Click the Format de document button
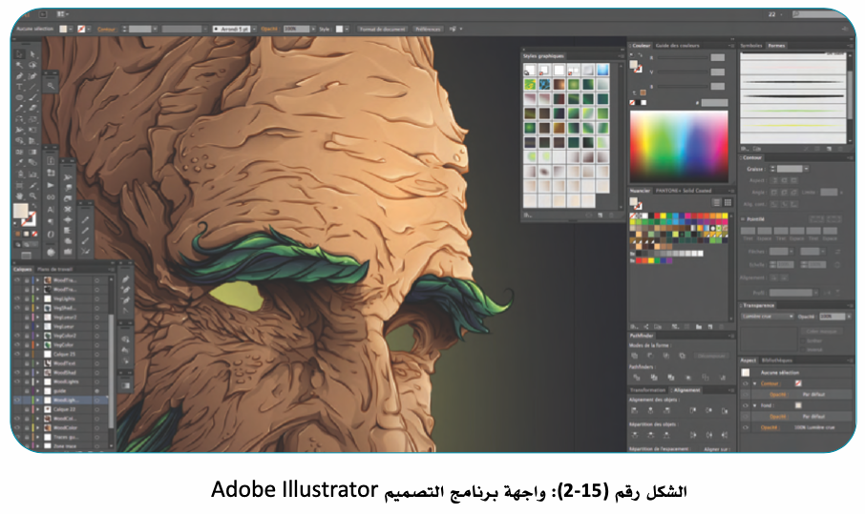The image size is (866, 514). point(382,29)
